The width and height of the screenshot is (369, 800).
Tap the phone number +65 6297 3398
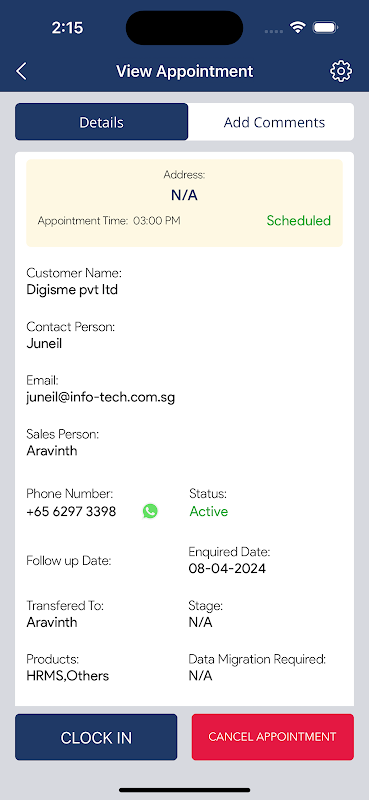(71, 511)
